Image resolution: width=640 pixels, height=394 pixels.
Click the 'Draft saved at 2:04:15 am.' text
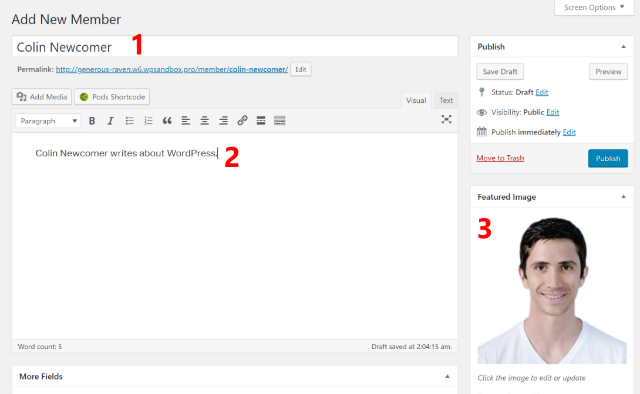(x=411, y=347)
